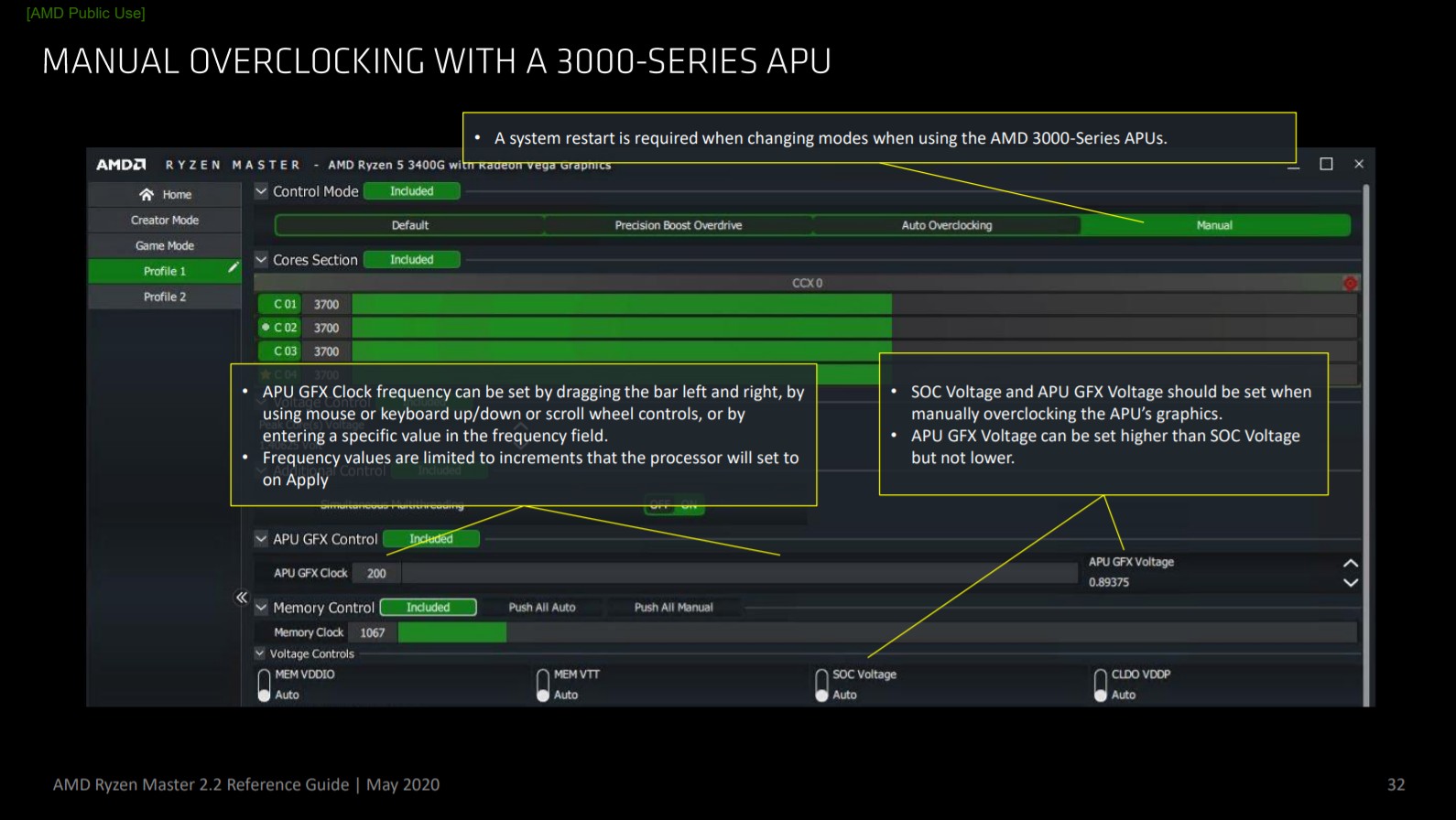The height and width of the screenshot is (820, 1456).
Task: Click the APU GFX Clock value field showing 200
Action: point(375,572)
